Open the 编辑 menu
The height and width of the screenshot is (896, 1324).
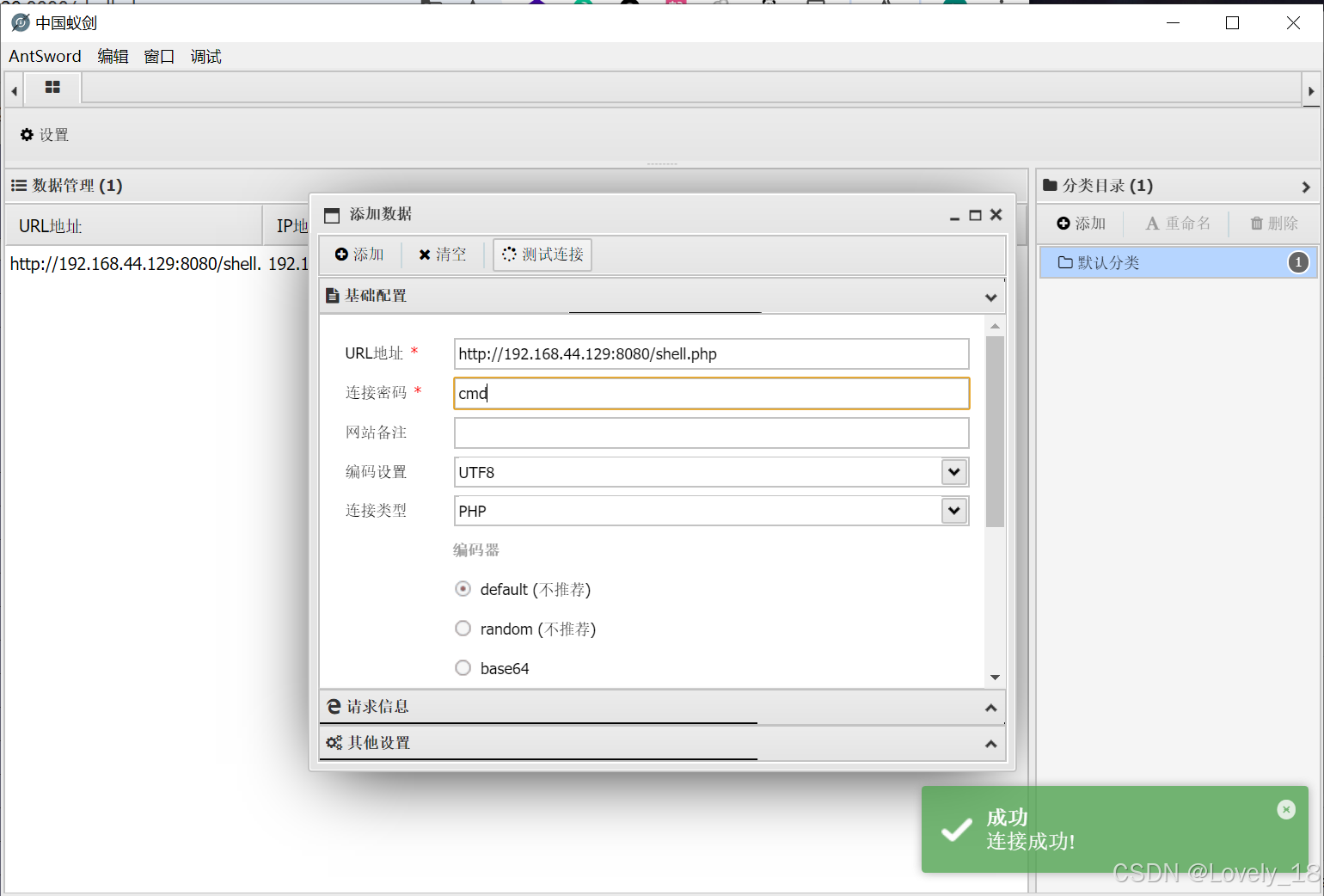[113, 56]
